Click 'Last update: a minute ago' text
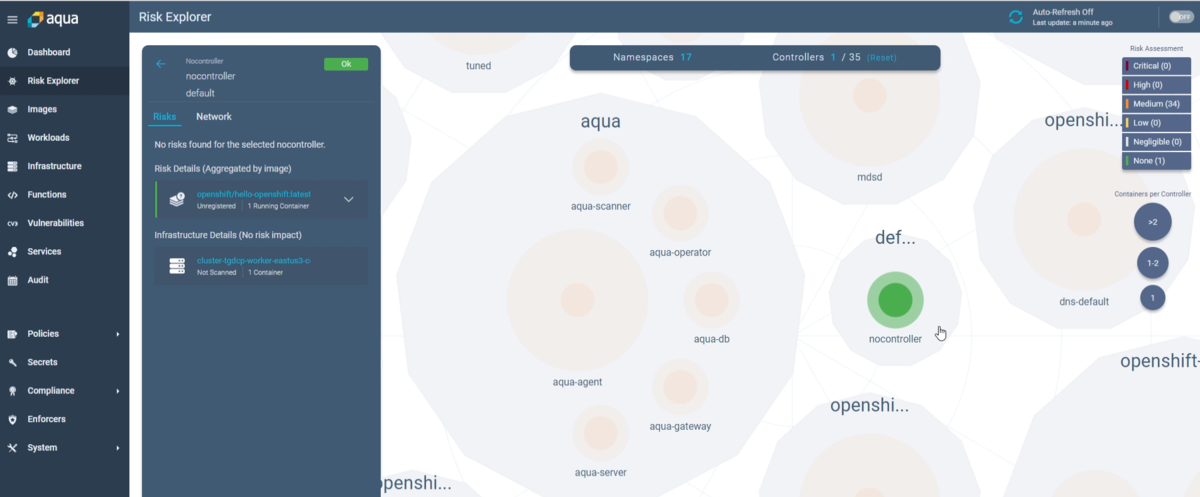Image resolution: width=1200 pixels, height=497 pixels. (x=1071, y=22)
